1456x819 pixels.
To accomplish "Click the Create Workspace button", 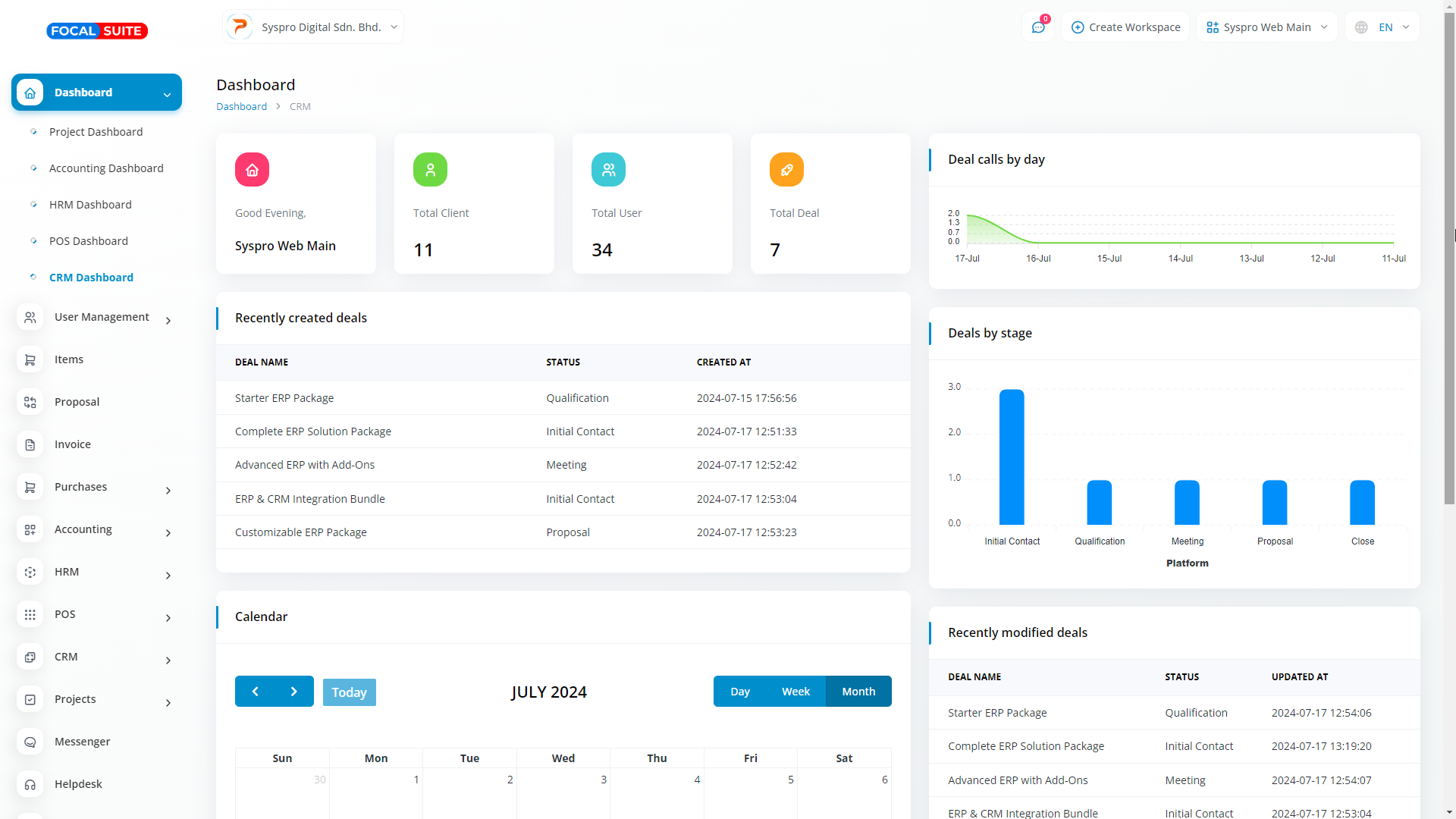I will pyautogui.click(x=1125, y=27).
